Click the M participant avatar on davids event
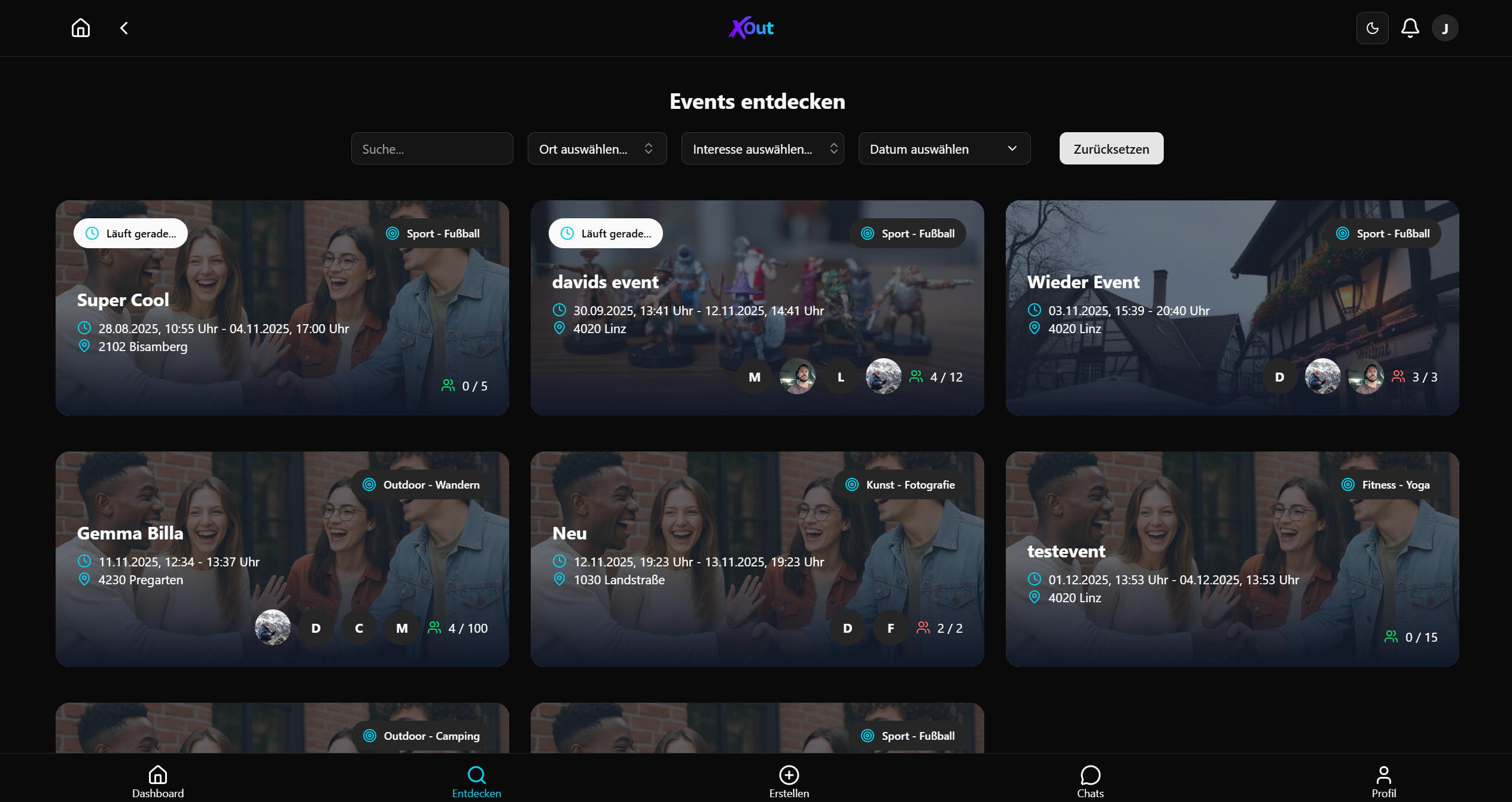The width and height of the screenshot is (1512, 802). tap(755, 377)
